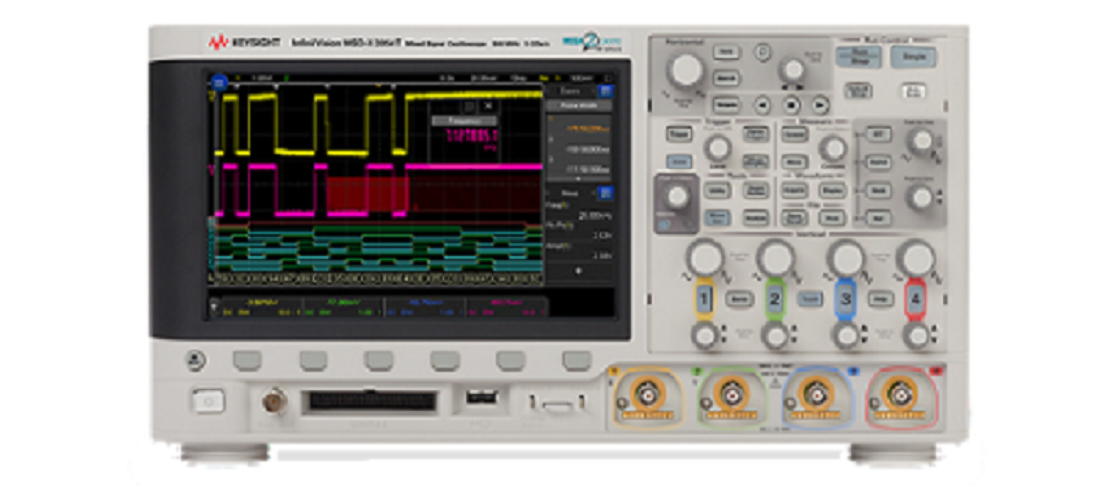Push the navigate backward arrow key

(x=763, y=105)
